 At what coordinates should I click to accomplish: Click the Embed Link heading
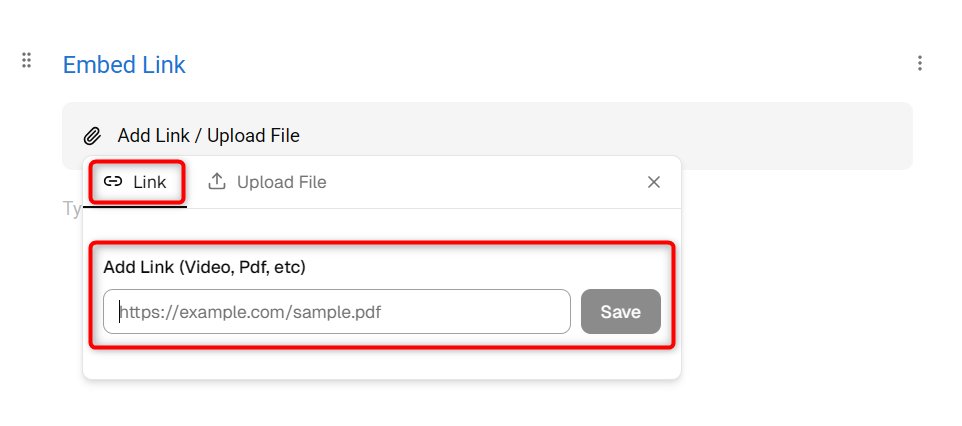coord(124,64)
